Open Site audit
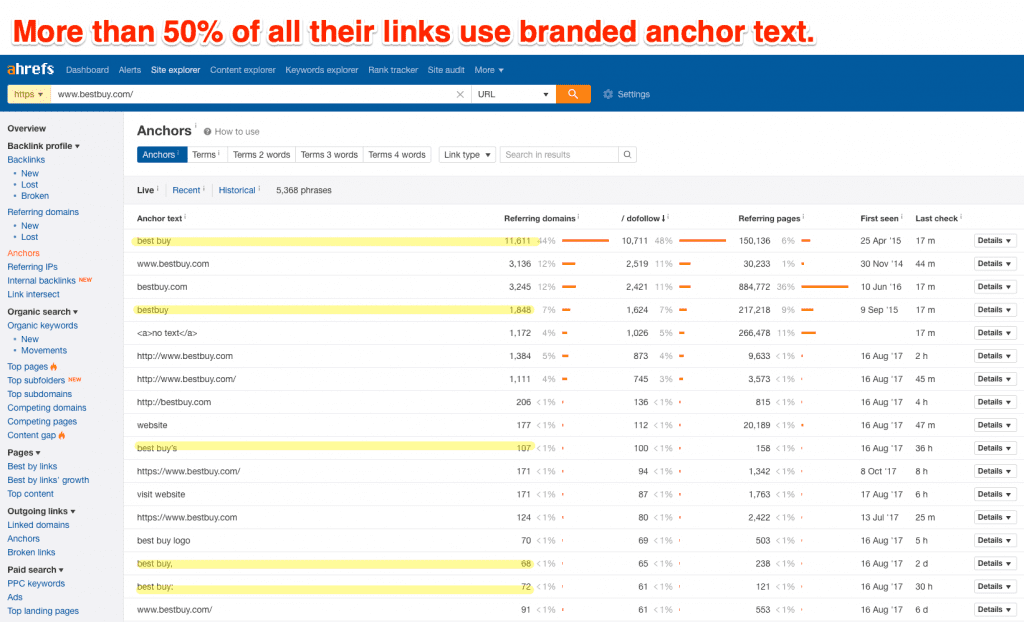 point(445,70)
